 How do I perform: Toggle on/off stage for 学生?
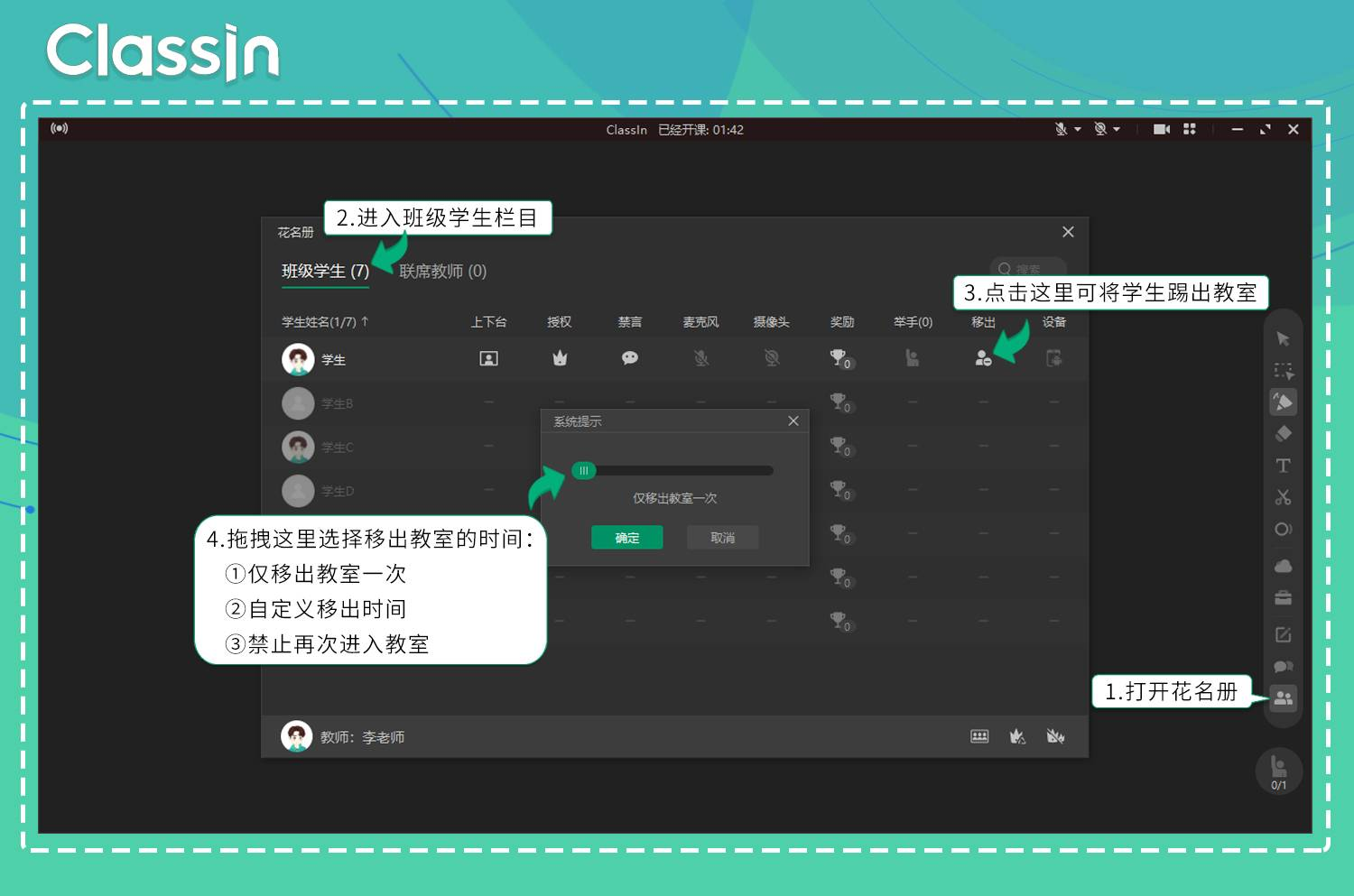tap(488, 359)
